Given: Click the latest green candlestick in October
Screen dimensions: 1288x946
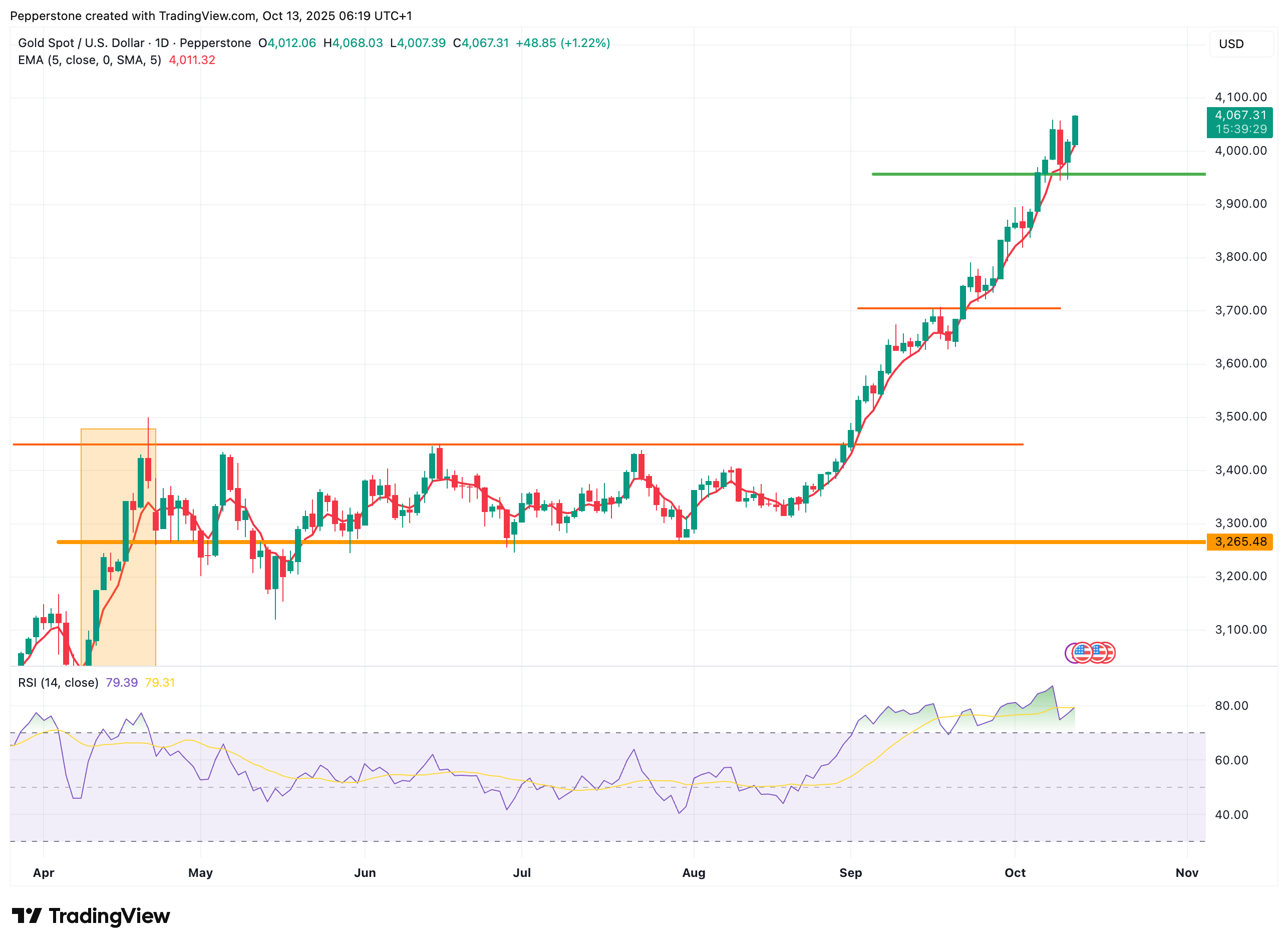Looking at the screenshot, I should tap(1075, 130).
